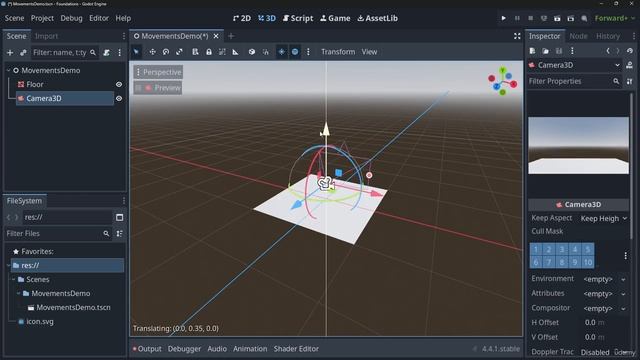This screenshot has width=640, height=360.
Task: Open the Debug menu
Action: point(71,18)
